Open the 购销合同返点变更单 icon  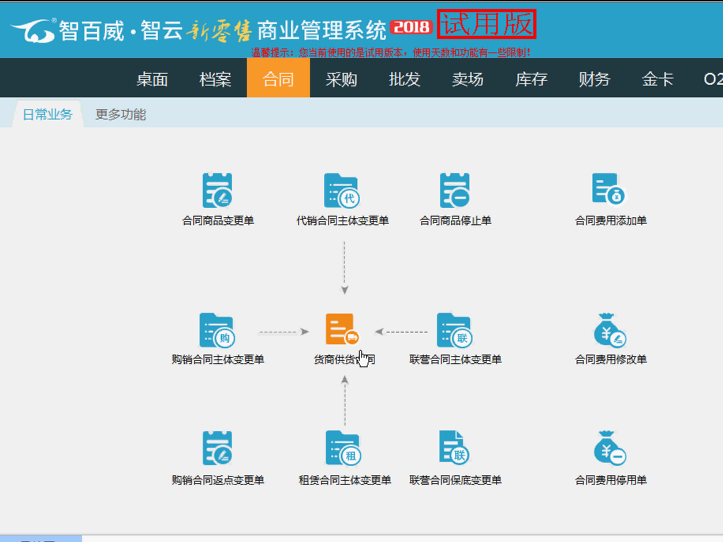point(217,450)
